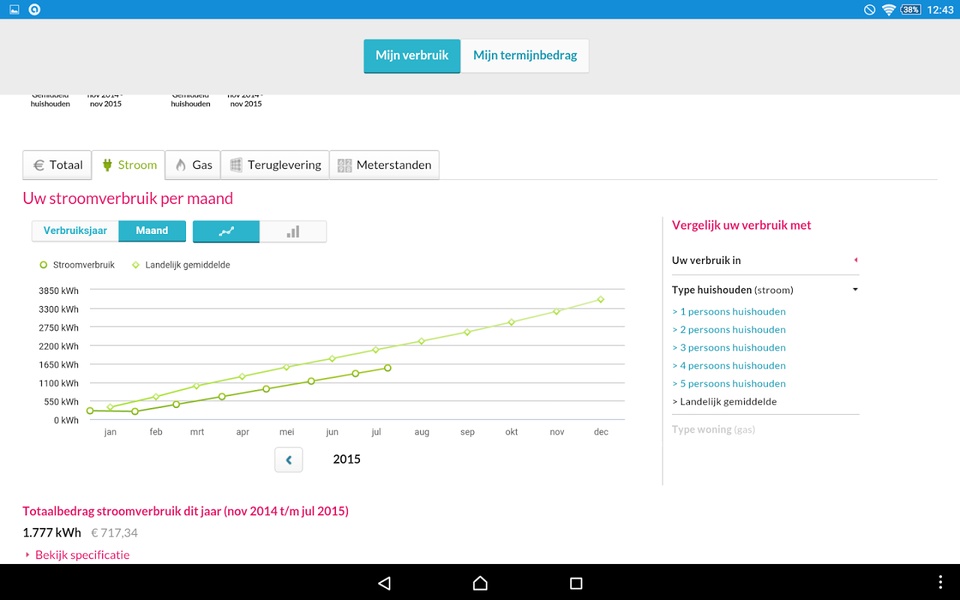Click the solar panel icon on Teruglevering tab

[236, 165]
